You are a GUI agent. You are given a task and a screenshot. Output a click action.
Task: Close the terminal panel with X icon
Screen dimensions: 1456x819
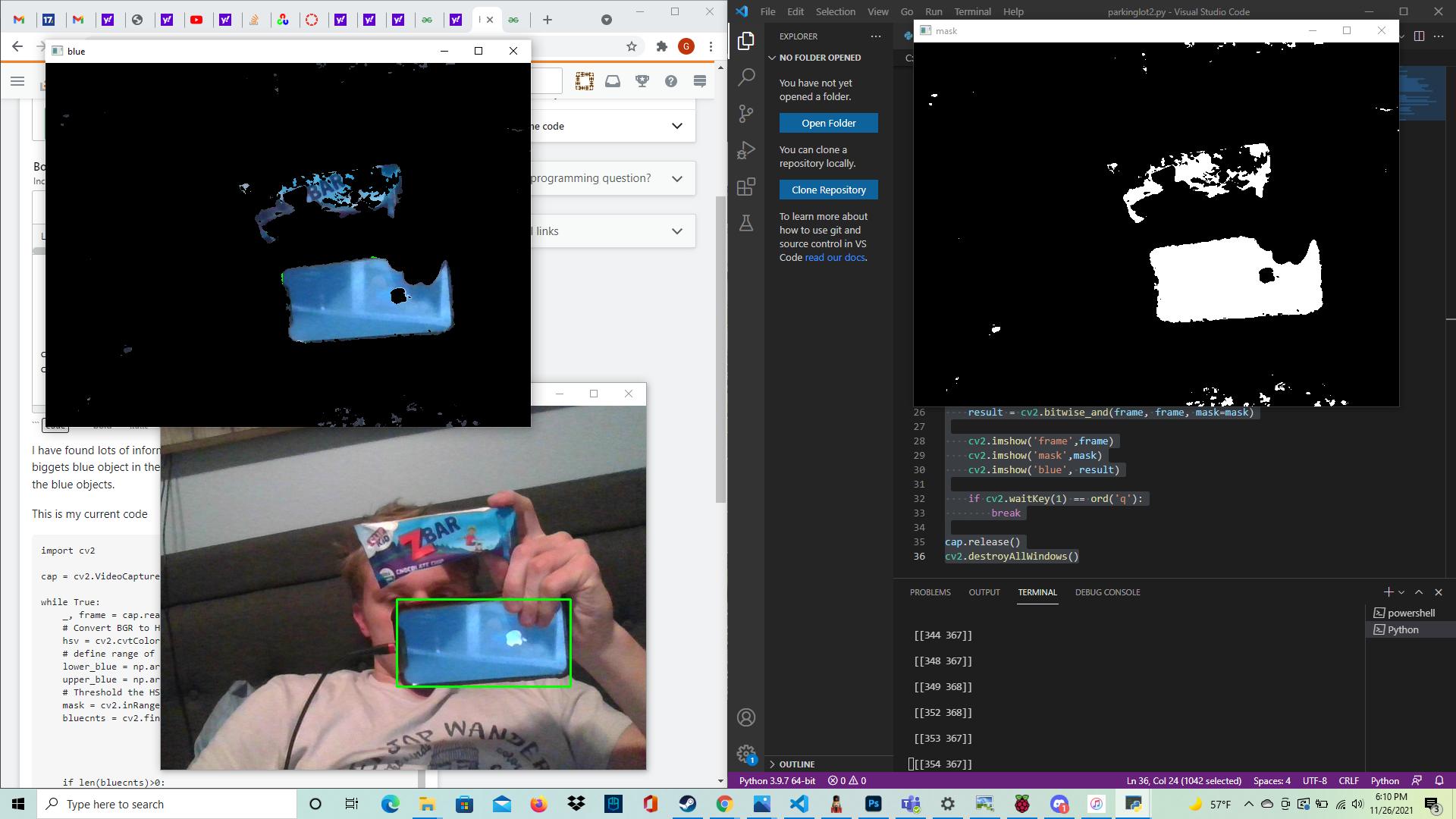pos(1439,592)
